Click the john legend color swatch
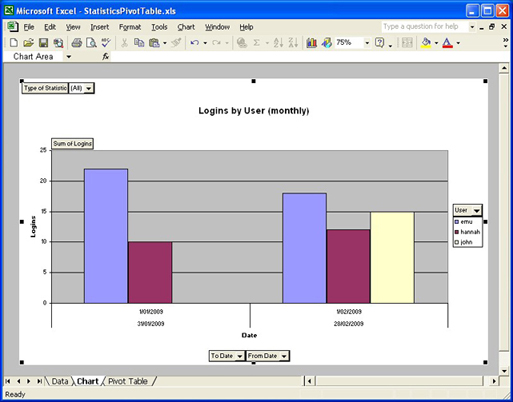Screen dimensions: 513x402 (457, 242)
